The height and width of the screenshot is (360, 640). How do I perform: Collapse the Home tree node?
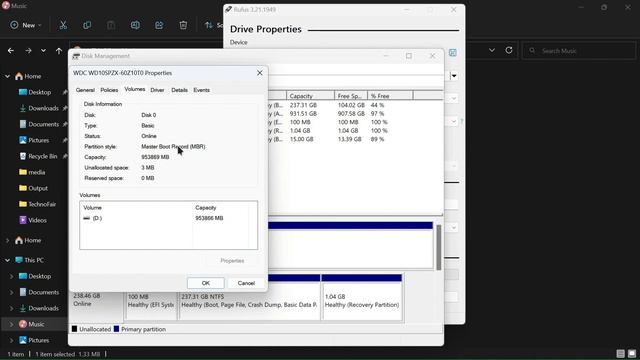[7, 76]
